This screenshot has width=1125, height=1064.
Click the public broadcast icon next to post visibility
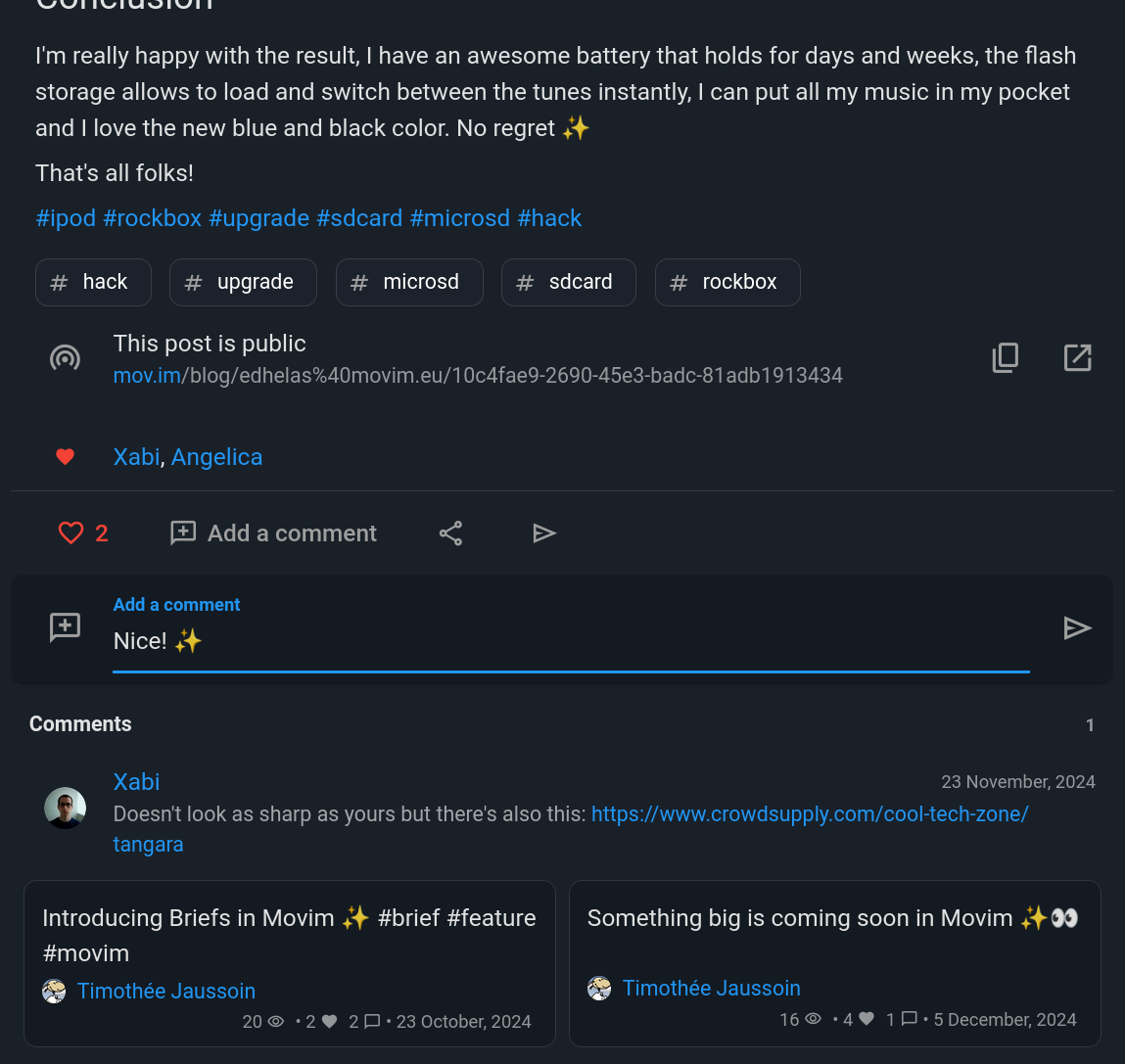[65, 357]
